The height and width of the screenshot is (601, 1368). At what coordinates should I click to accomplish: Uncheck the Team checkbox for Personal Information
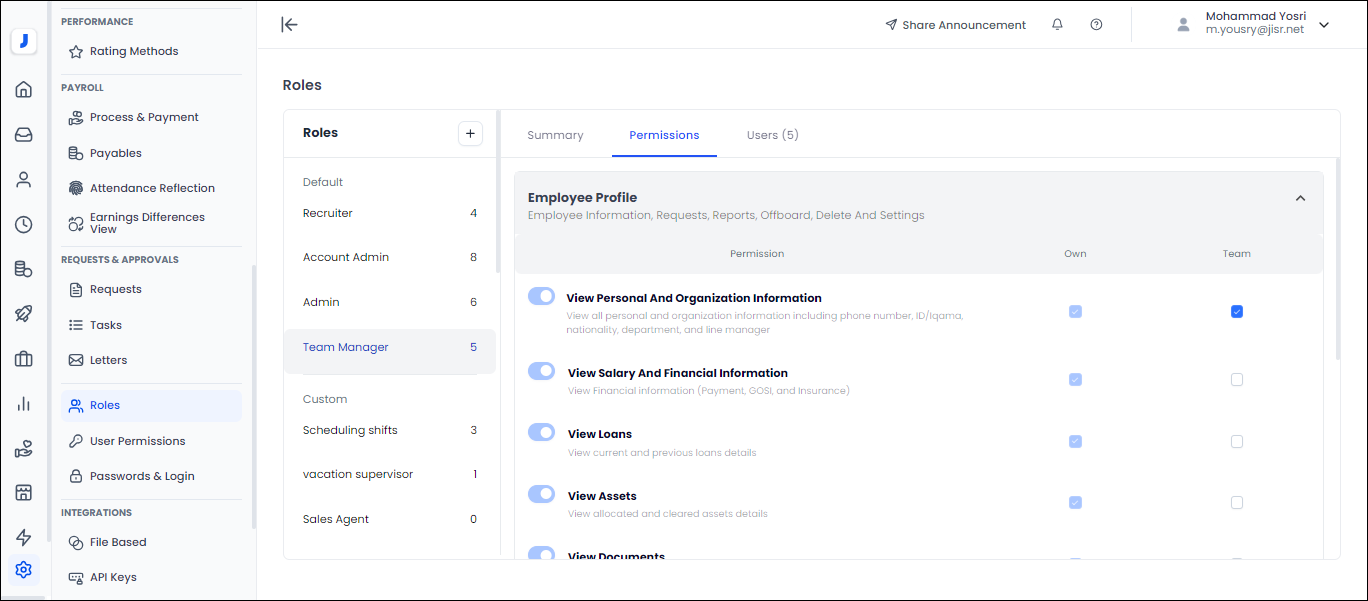pos(1237,311)
